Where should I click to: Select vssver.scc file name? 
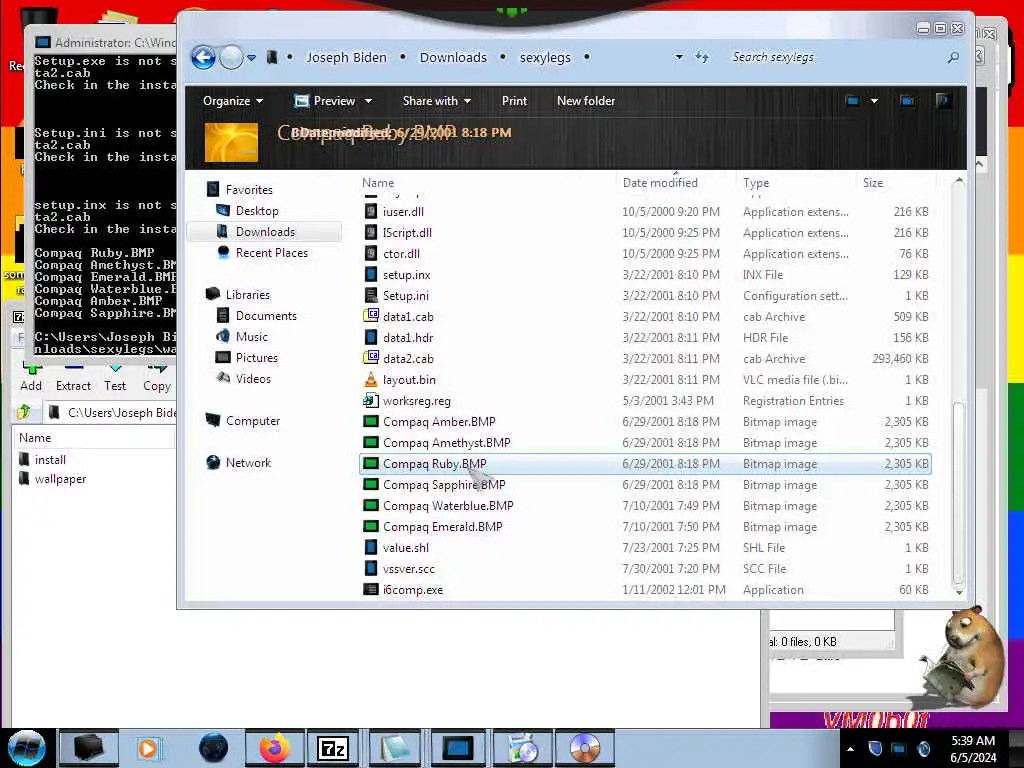(x=409, y=569)
